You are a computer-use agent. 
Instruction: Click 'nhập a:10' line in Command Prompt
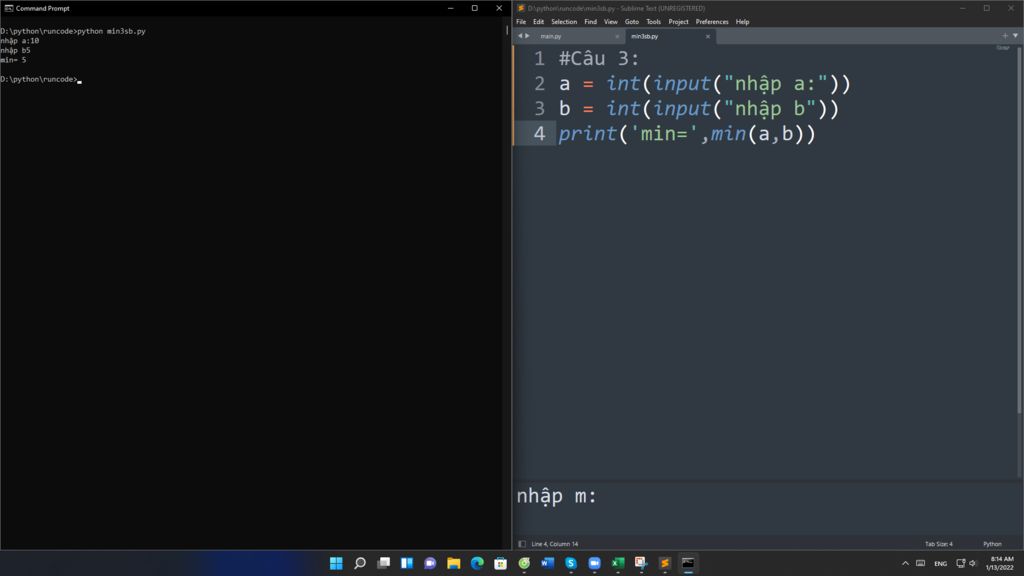20,40
